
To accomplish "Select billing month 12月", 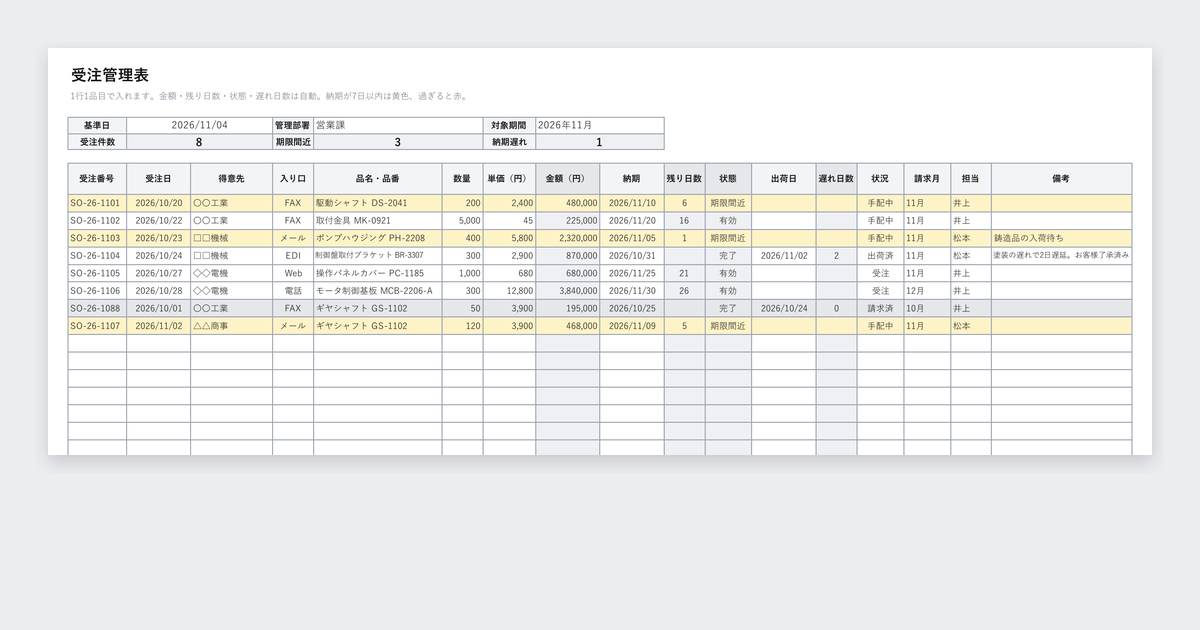I will (x=927, y=291).
